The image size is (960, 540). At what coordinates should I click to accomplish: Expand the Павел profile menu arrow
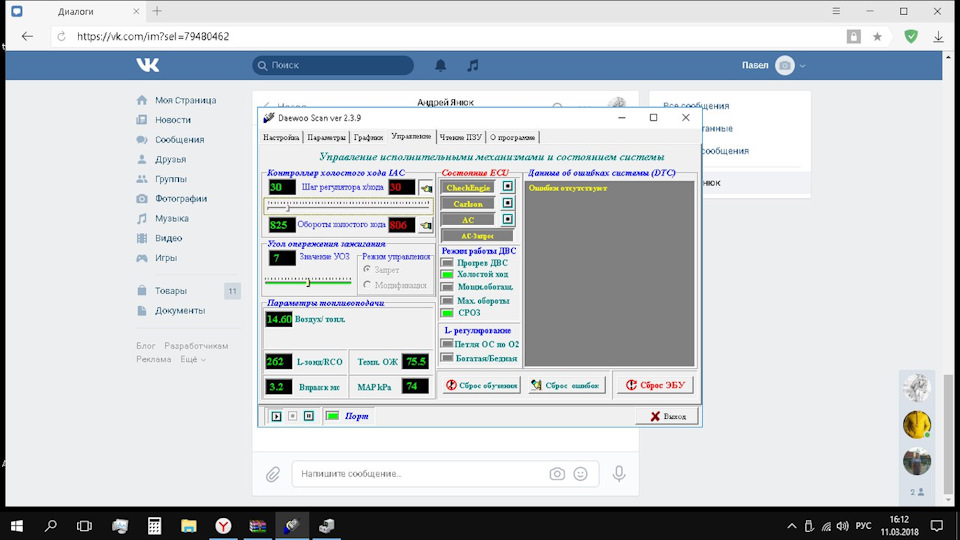[x=803, y=66]
